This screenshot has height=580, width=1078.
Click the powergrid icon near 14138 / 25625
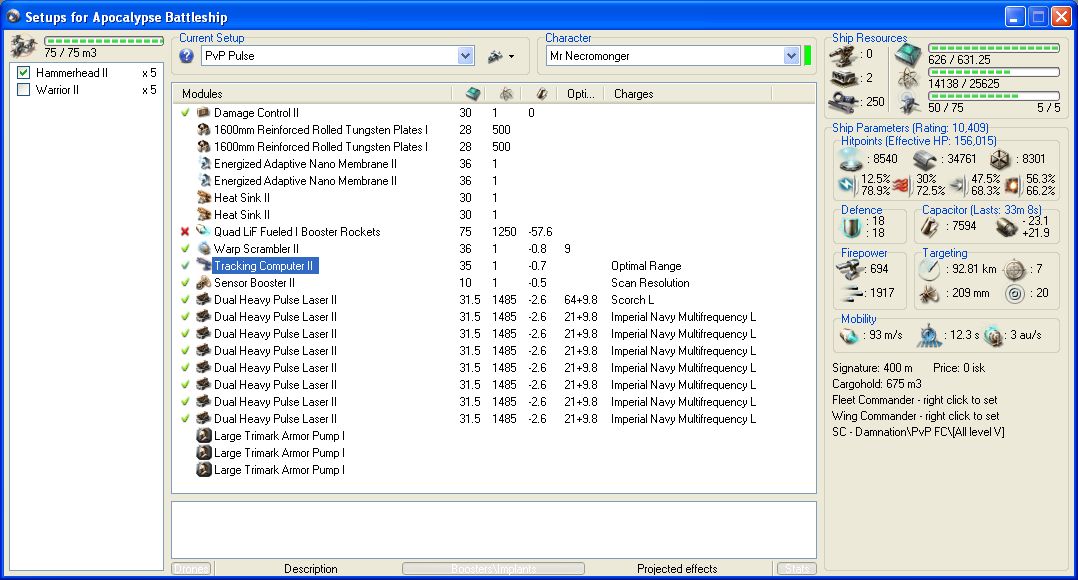908,79
